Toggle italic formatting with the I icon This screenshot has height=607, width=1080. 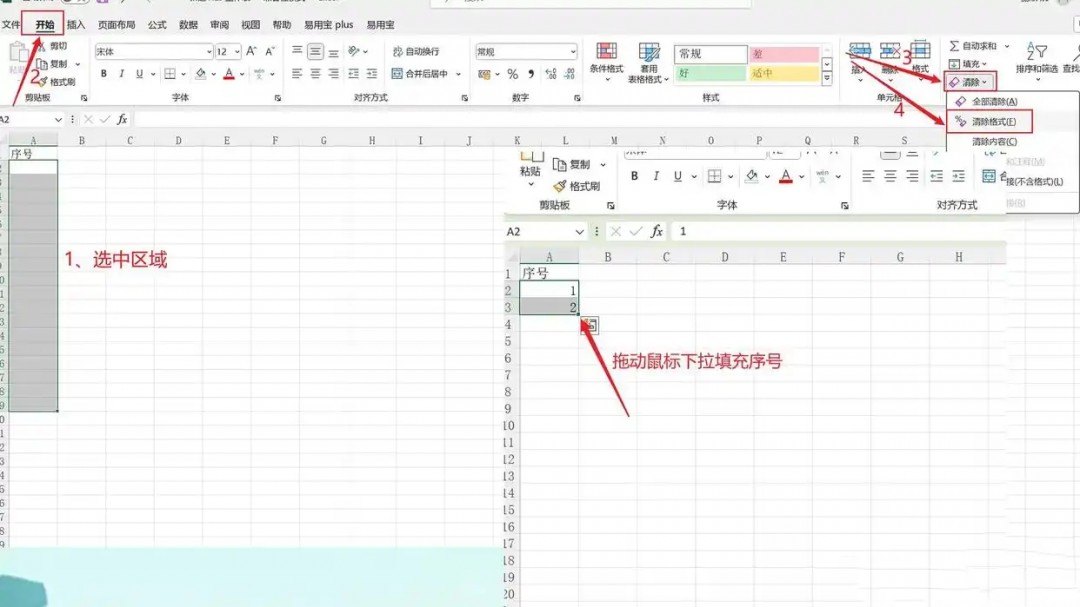[120, 73]
